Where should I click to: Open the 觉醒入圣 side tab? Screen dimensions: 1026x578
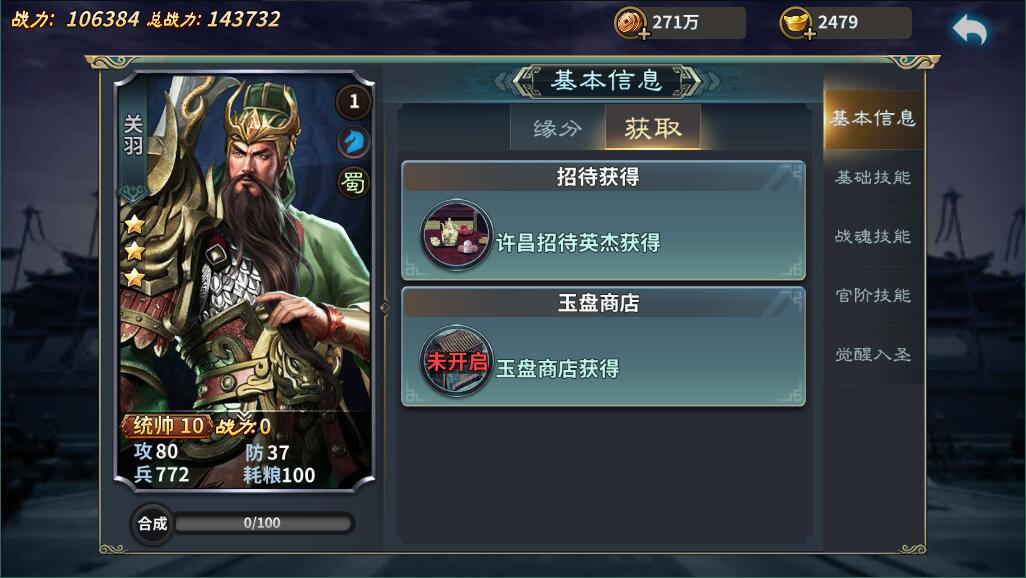pos(873,354)
